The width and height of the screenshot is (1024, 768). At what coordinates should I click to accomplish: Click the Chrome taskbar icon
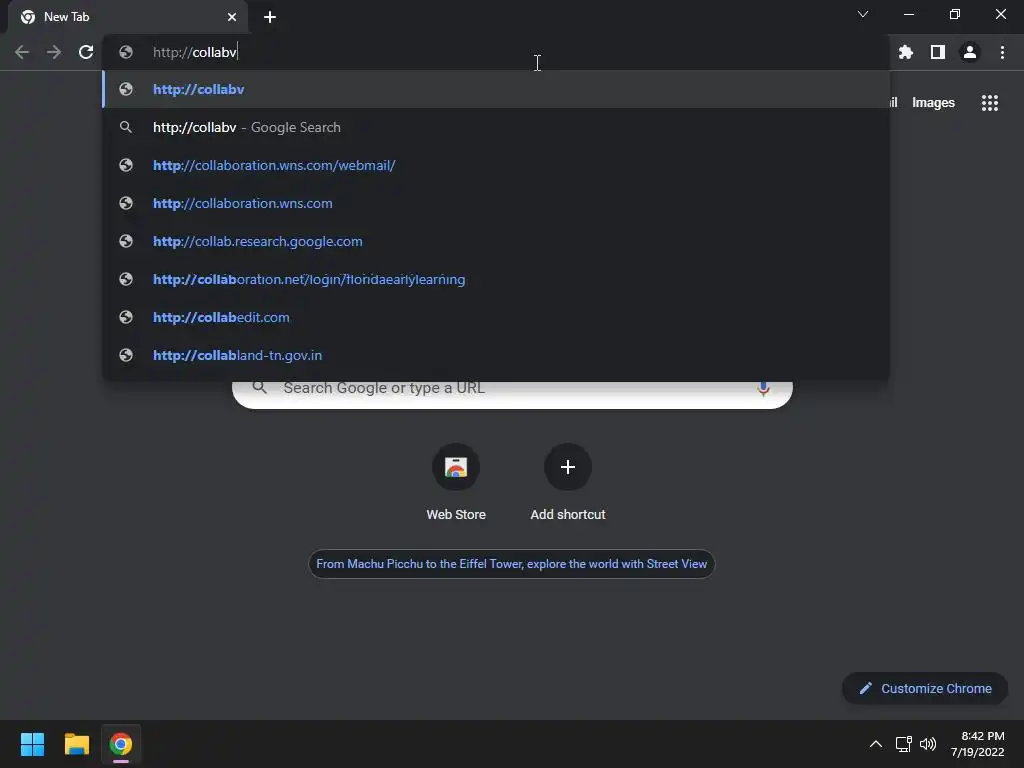coord(121,744)
